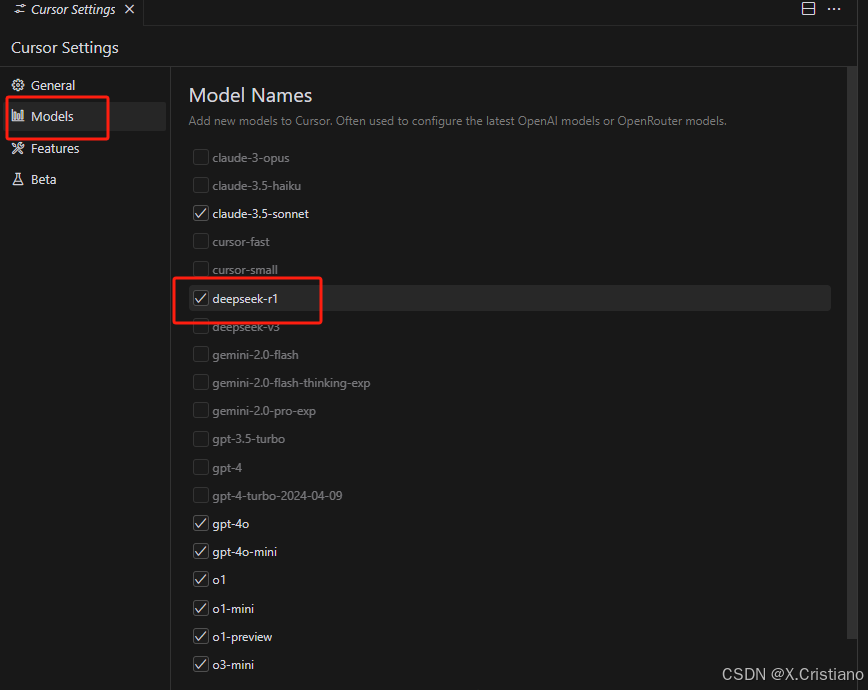
Task: Uncheck the o1 checkbox
Action: point(200,579)
